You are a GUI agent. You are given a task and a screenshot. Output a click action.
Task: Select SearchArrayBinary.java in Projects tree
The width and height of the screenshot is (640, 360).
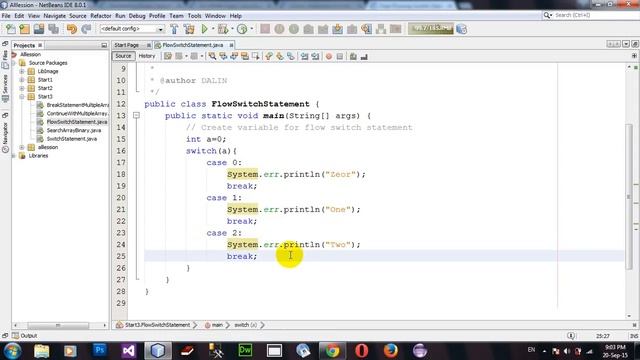coord(73,131)
